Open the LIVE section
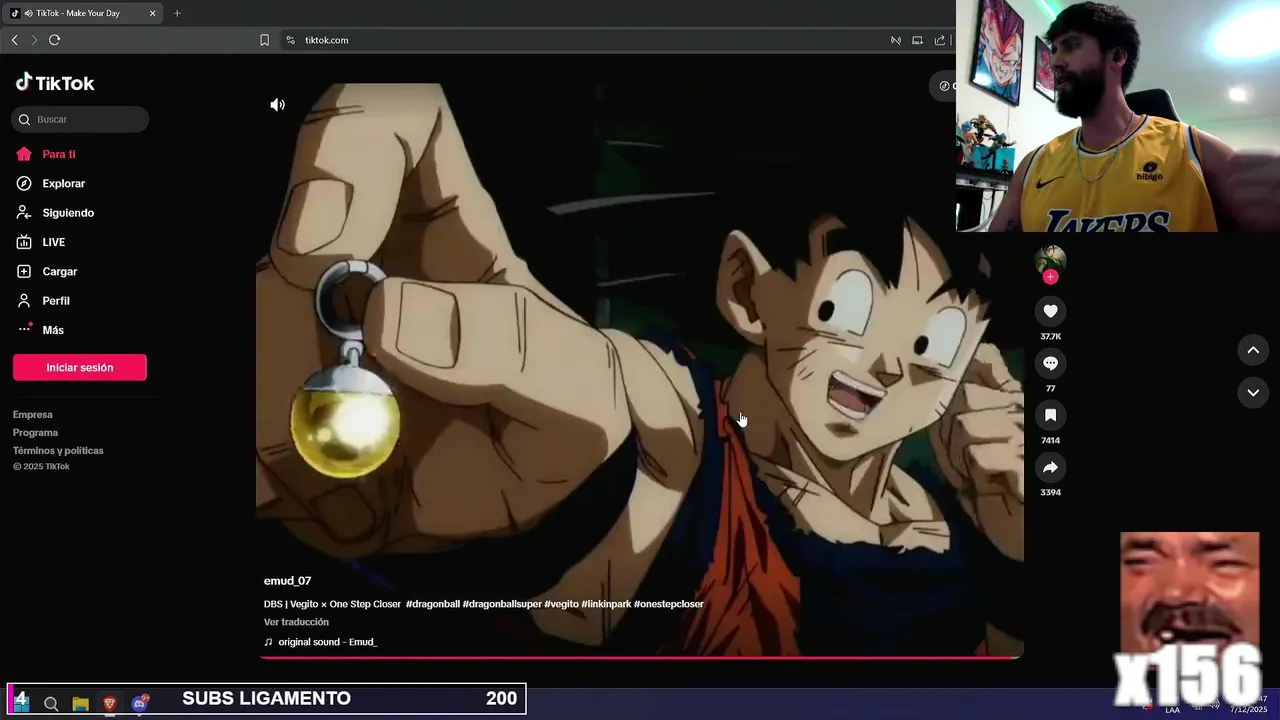 [x=41, y=242]
